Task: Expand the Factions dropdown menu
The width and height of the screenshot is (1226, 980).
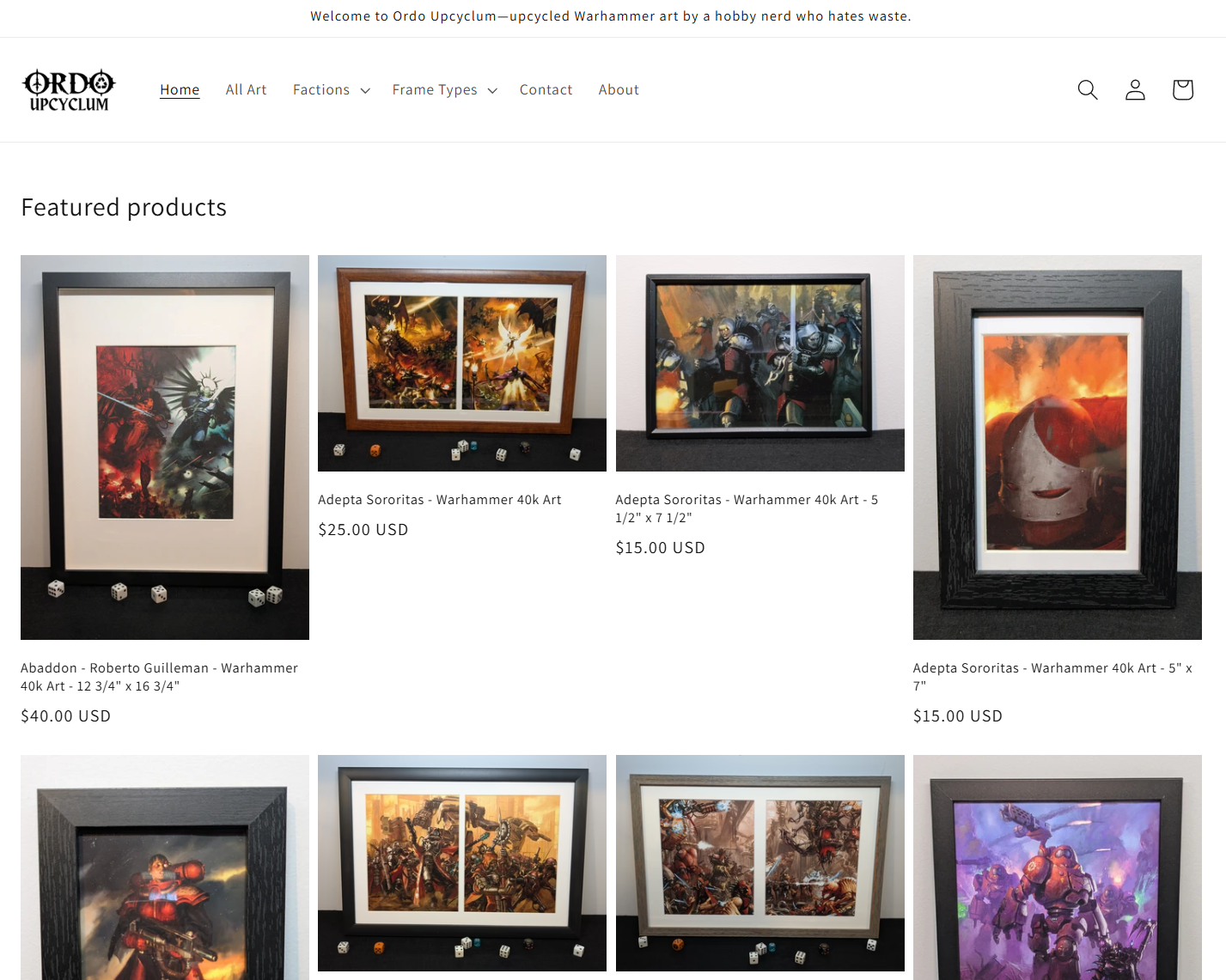Action: pyautogui.click(x=331, y=89)
